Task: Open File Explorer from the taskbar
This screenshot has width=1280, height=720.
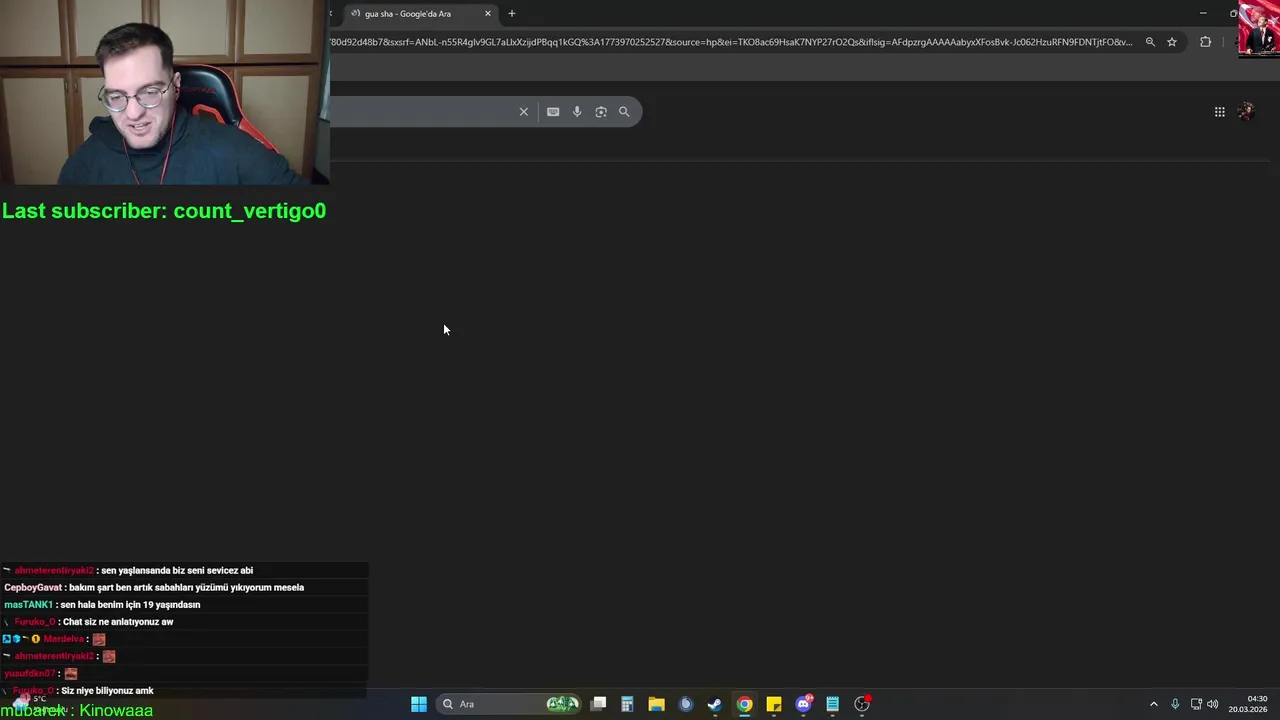Action: [x=656, y=704]
